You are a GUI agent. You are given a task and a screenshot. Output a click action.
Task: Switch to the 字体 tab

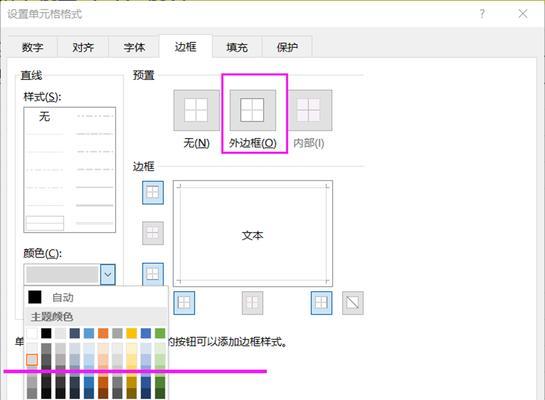pyautogui.click(x=134, y=47)
